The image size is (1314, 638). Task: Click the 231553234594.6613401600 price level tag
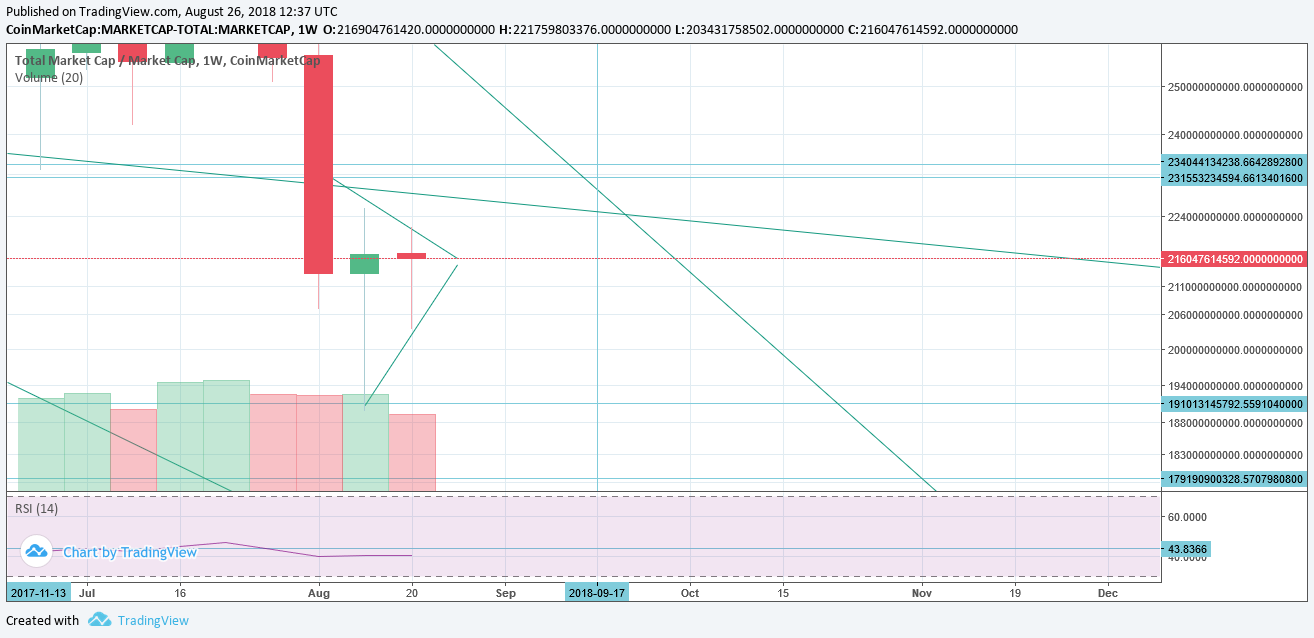point(1235,178)
